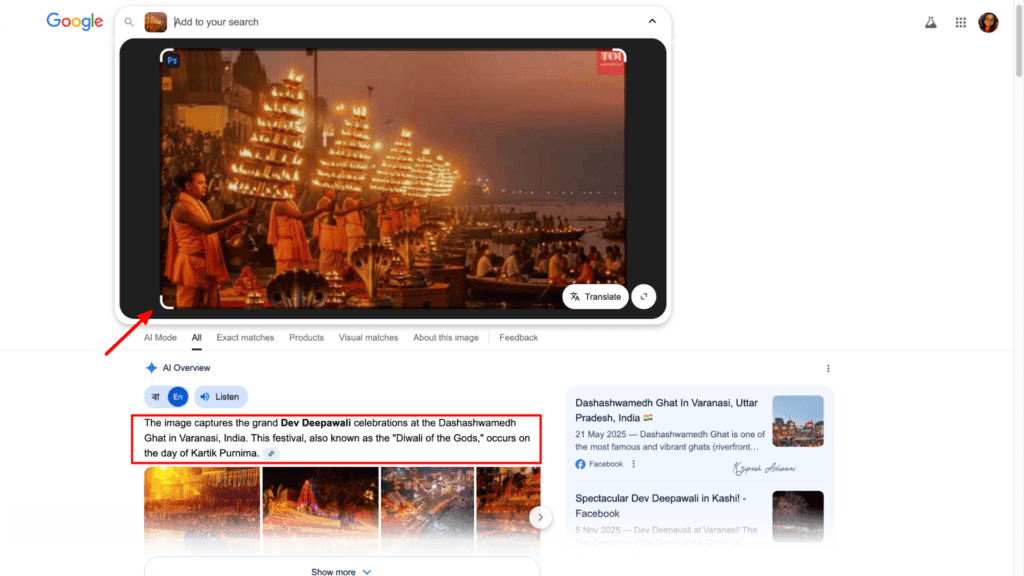The width and height of the screenshot is (1024, 576).
Task: Open the three-dot menu on the results panel
Action: tap(828, 368)
